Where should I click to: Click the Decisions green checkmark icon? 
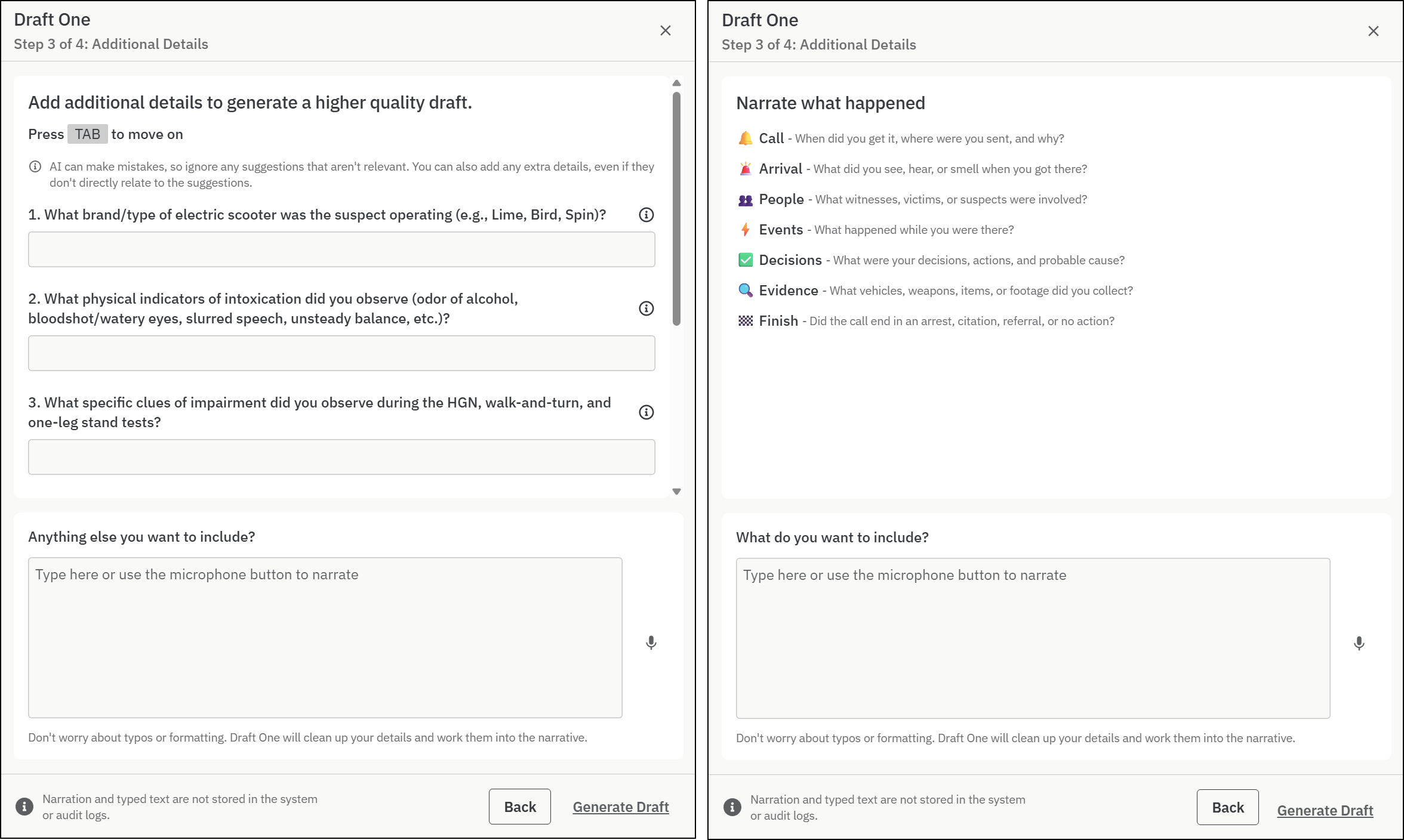[745, 260]
